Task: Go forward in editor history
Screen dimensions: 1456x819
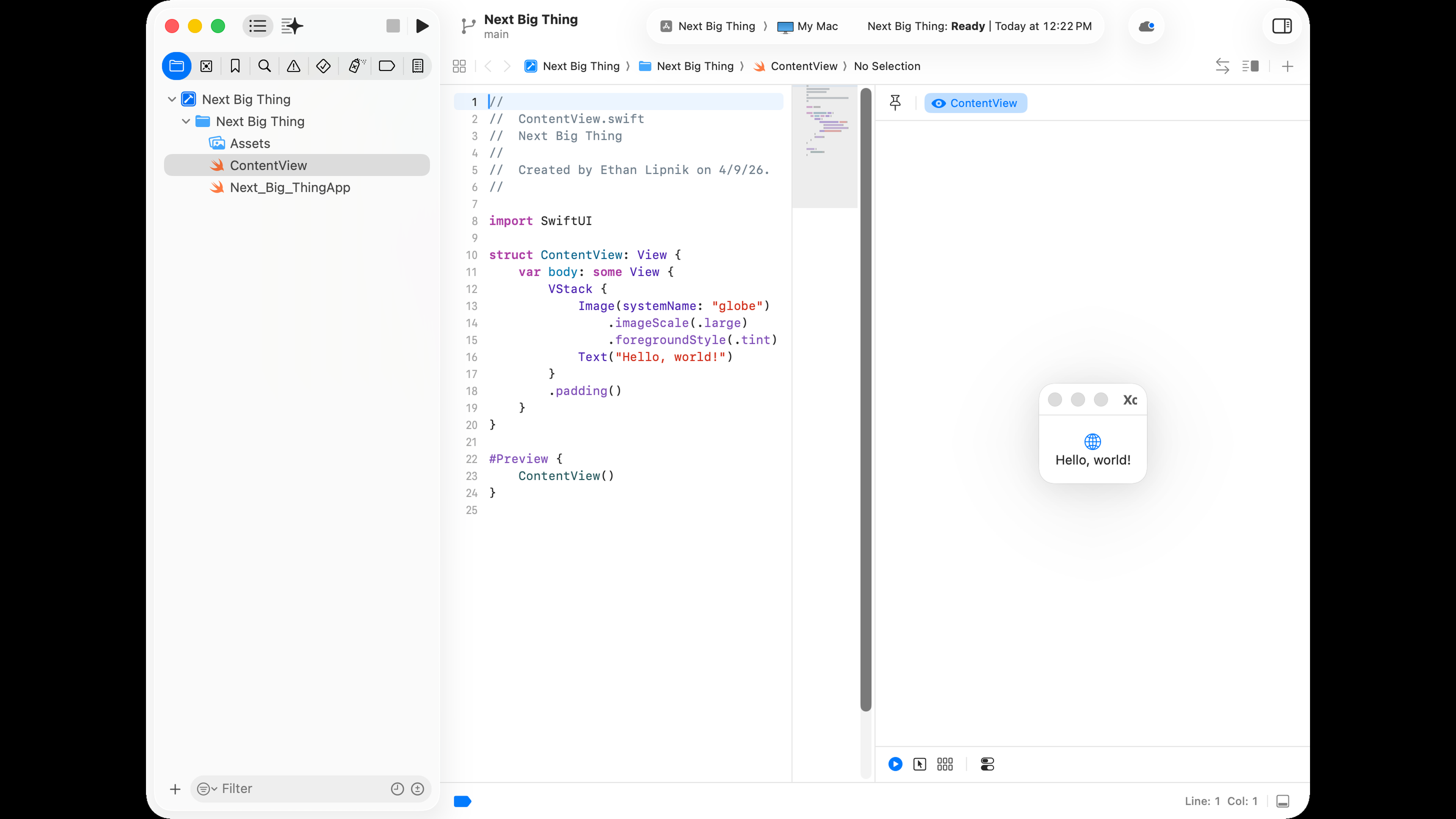Action: click(507, 66)
